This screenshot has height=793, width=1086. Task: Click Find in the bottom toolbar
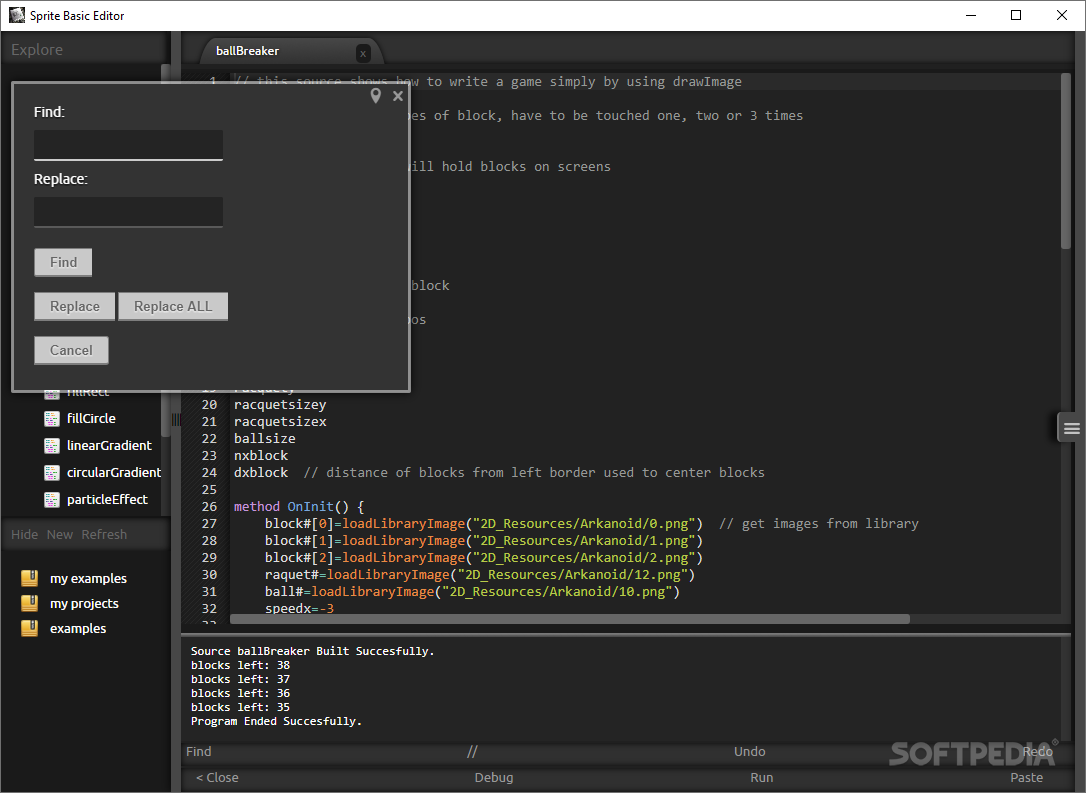(199, 751)
